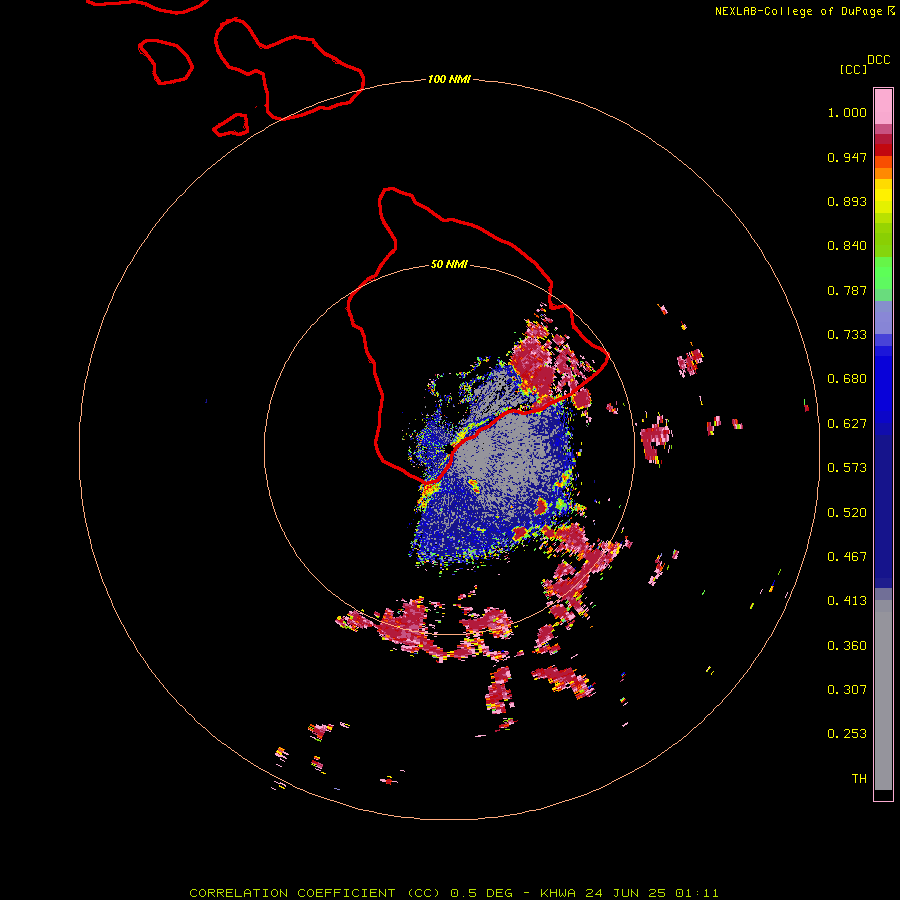Click the 0.893 legend value
This screenshot has width=900, height=900.
point(847,201)
